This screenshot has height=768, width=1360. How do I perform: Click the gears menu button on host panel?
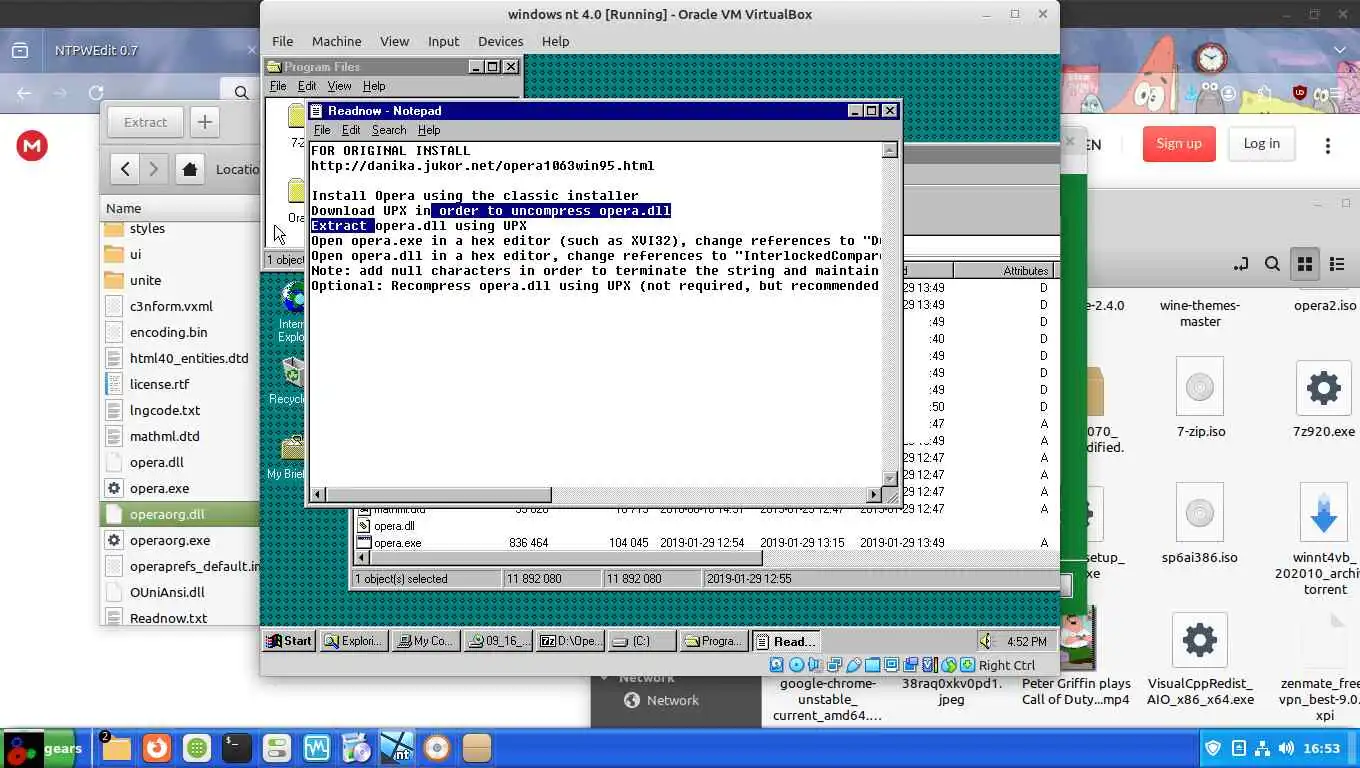click(43, 749)
